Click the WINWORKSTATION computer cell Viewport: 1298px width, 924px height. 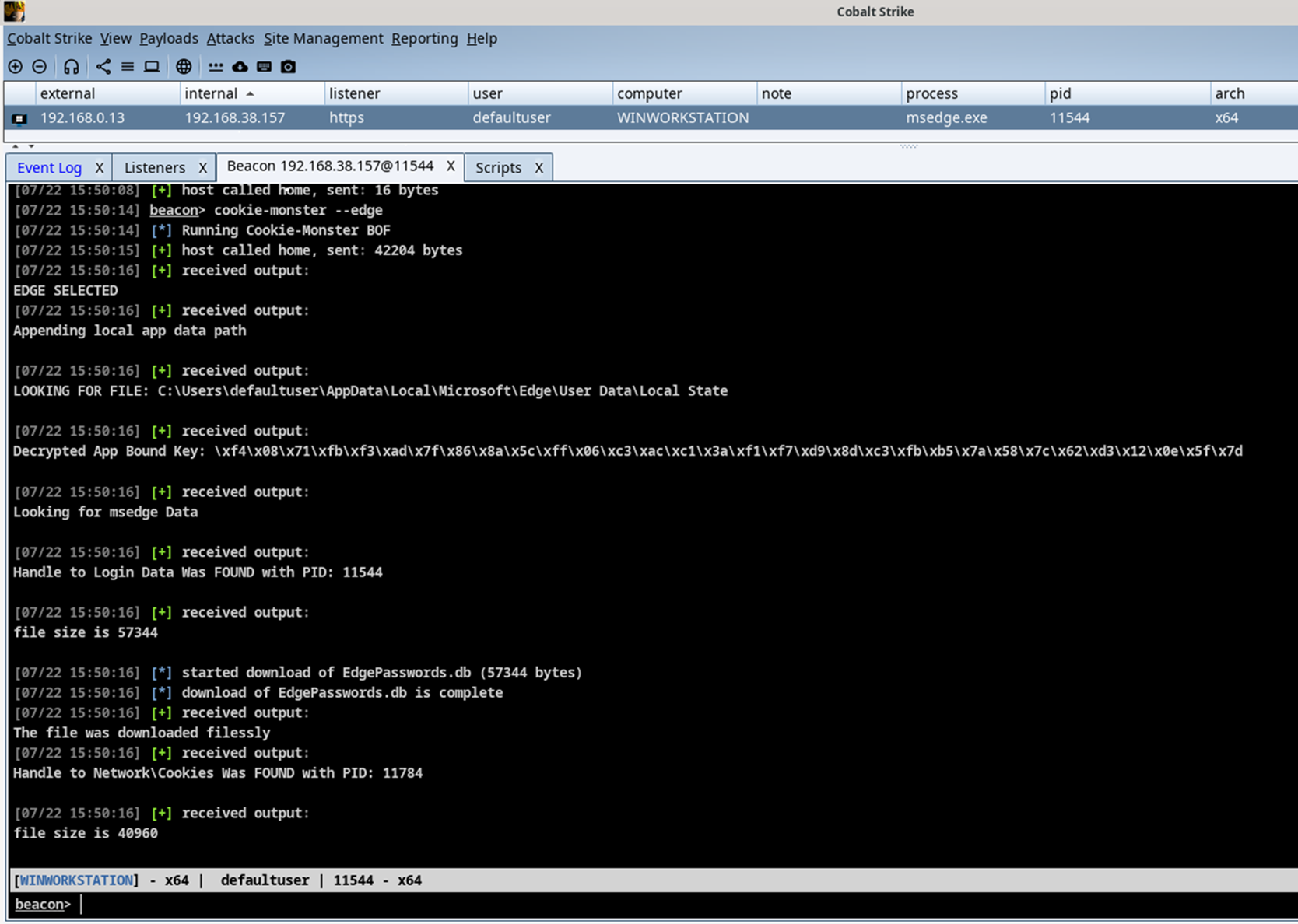point(683,117)
